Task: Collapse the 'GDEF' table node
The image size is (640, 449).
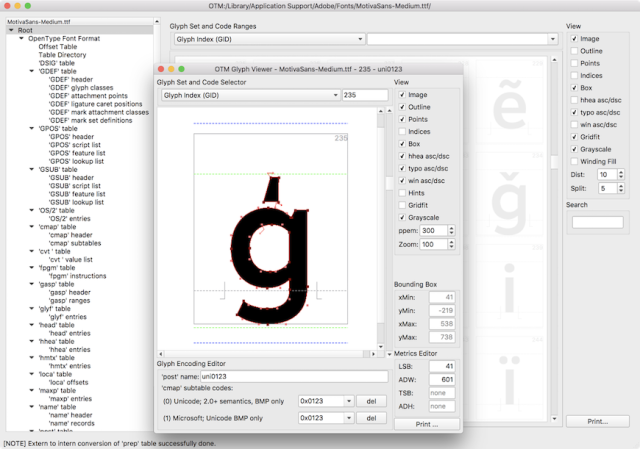Action: 31,73
